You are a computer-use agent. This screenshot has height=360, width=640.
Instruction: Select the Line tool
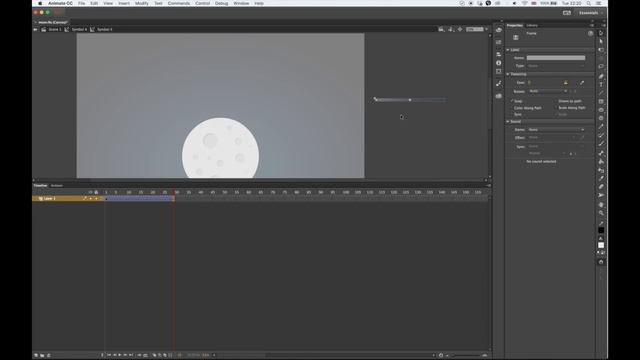pos(601,93)
